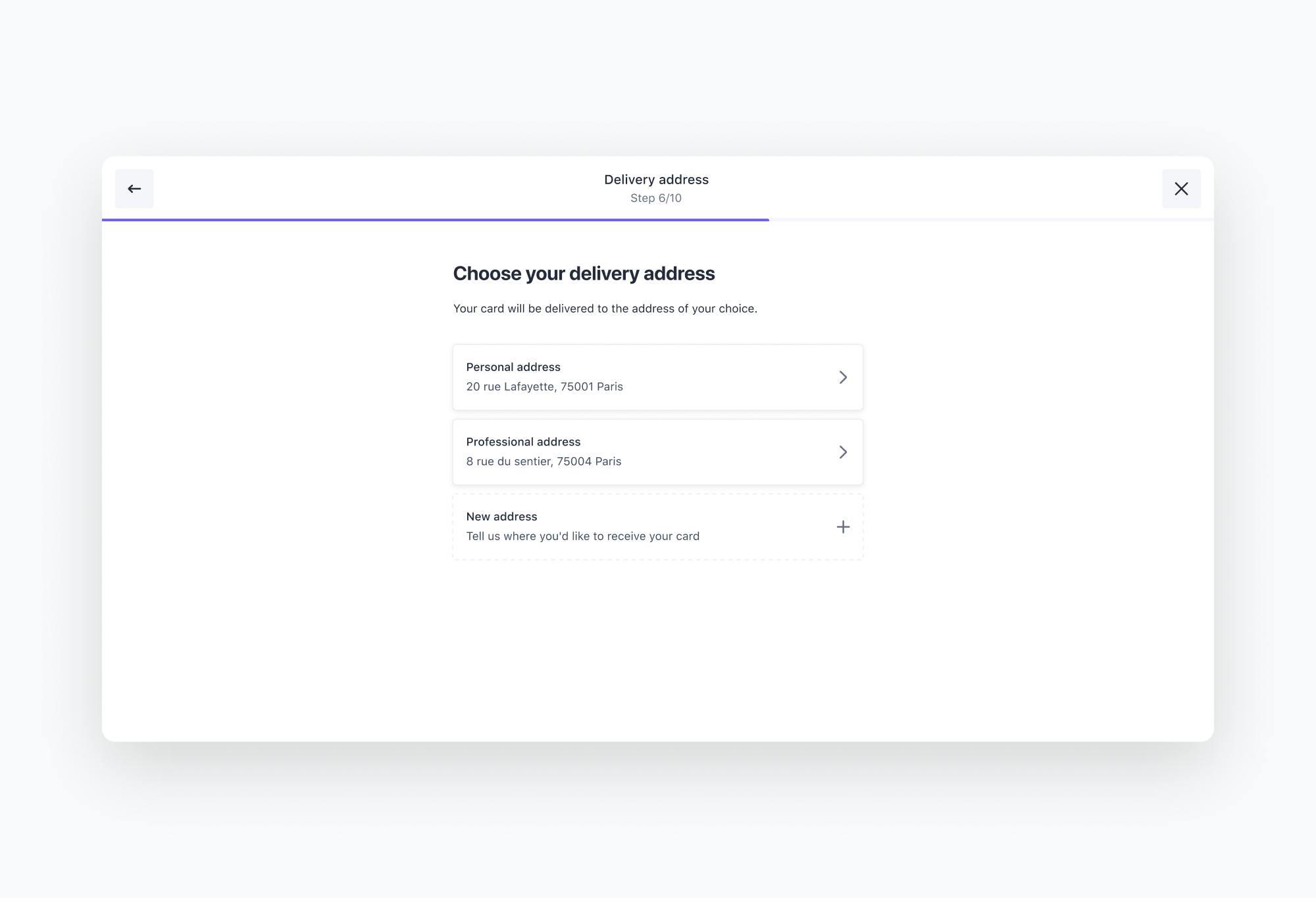The height and width of the screenshot is (898, 1316).
Task: Close the delivery address dialog
Action: (1181, 189)
